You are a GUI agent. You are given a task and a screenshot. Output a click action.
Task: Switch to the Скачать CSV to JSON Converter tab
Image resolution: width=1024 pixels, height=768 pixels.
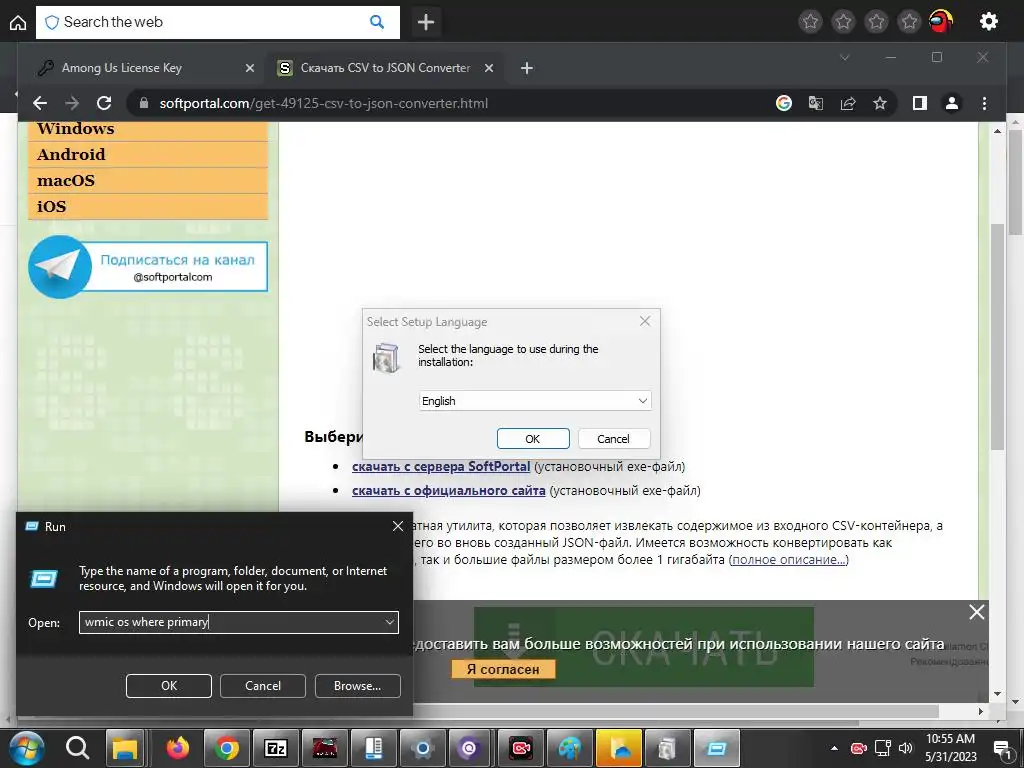click(385, 68)
